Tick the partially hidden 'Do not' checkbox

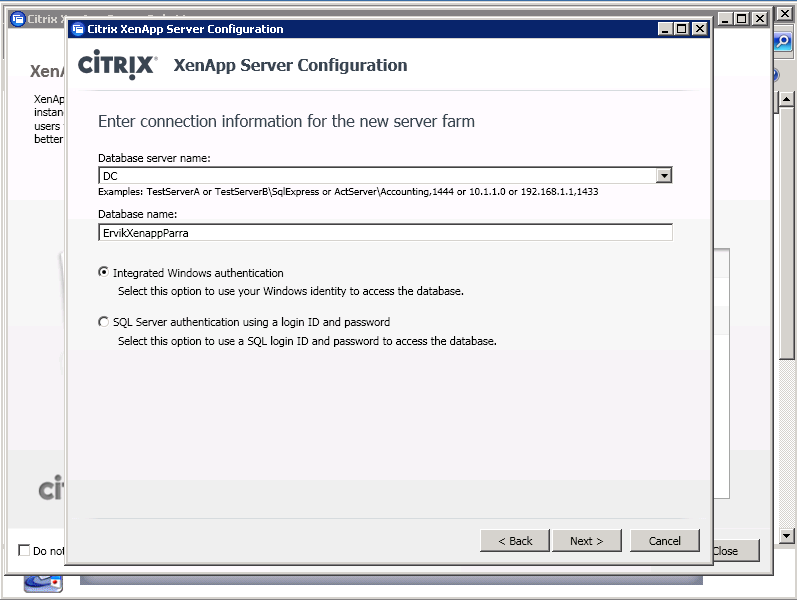coord(24,550)
